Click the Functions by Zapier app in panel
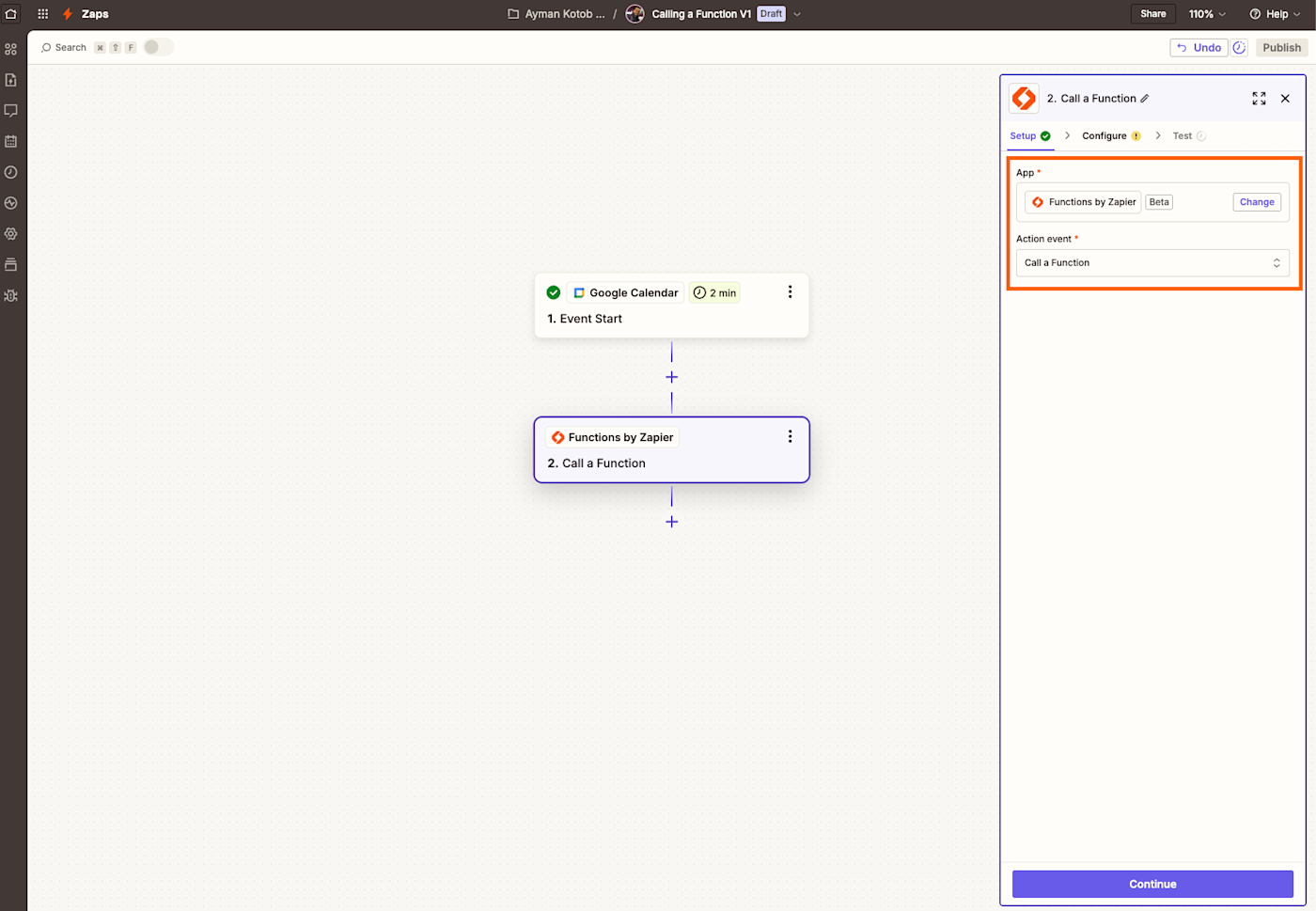The image size is (1316, 911). point(1083,202)
